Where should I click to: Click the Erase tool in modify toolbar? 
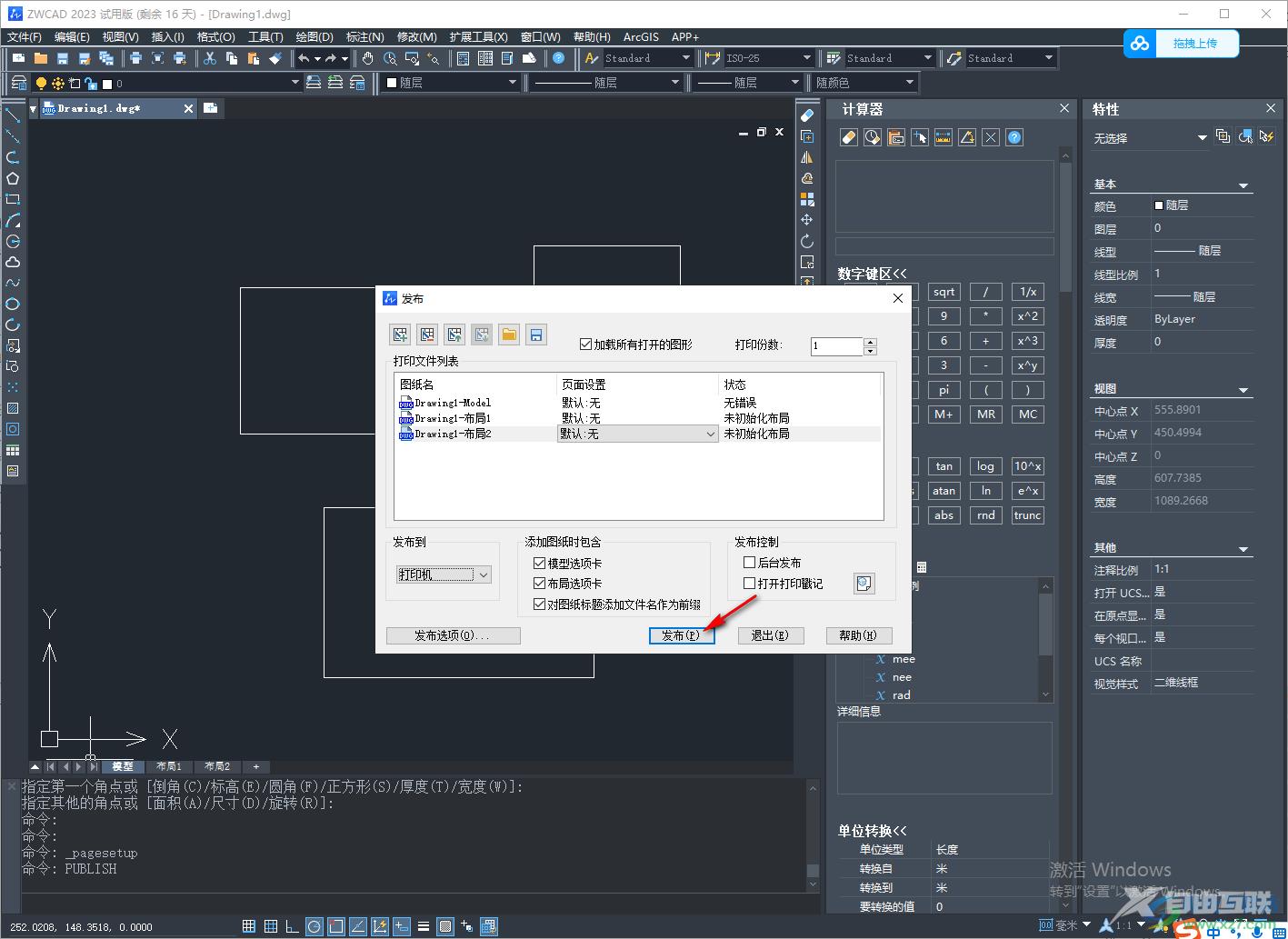806,115
